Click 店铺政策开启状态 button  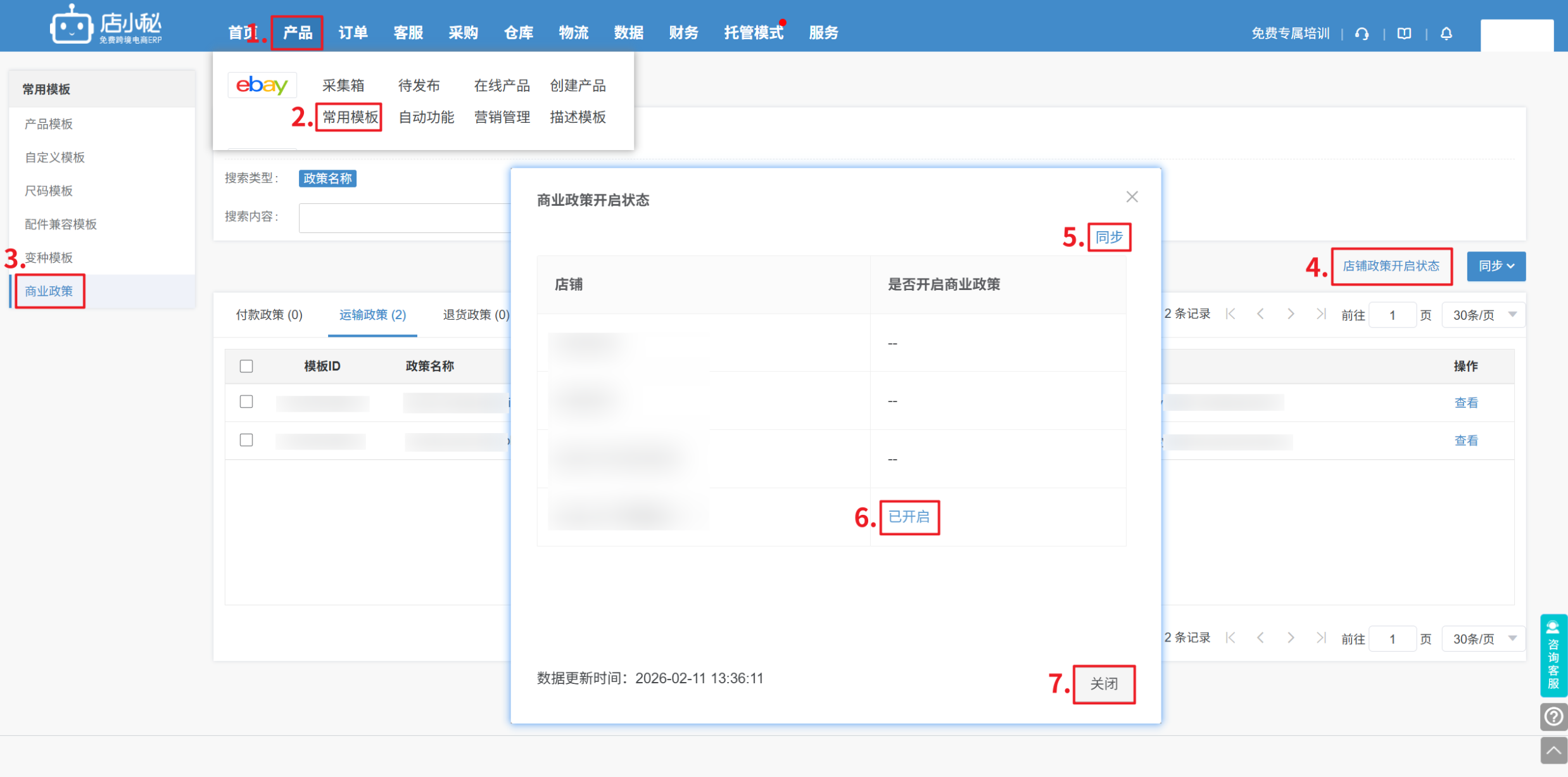1391,266
